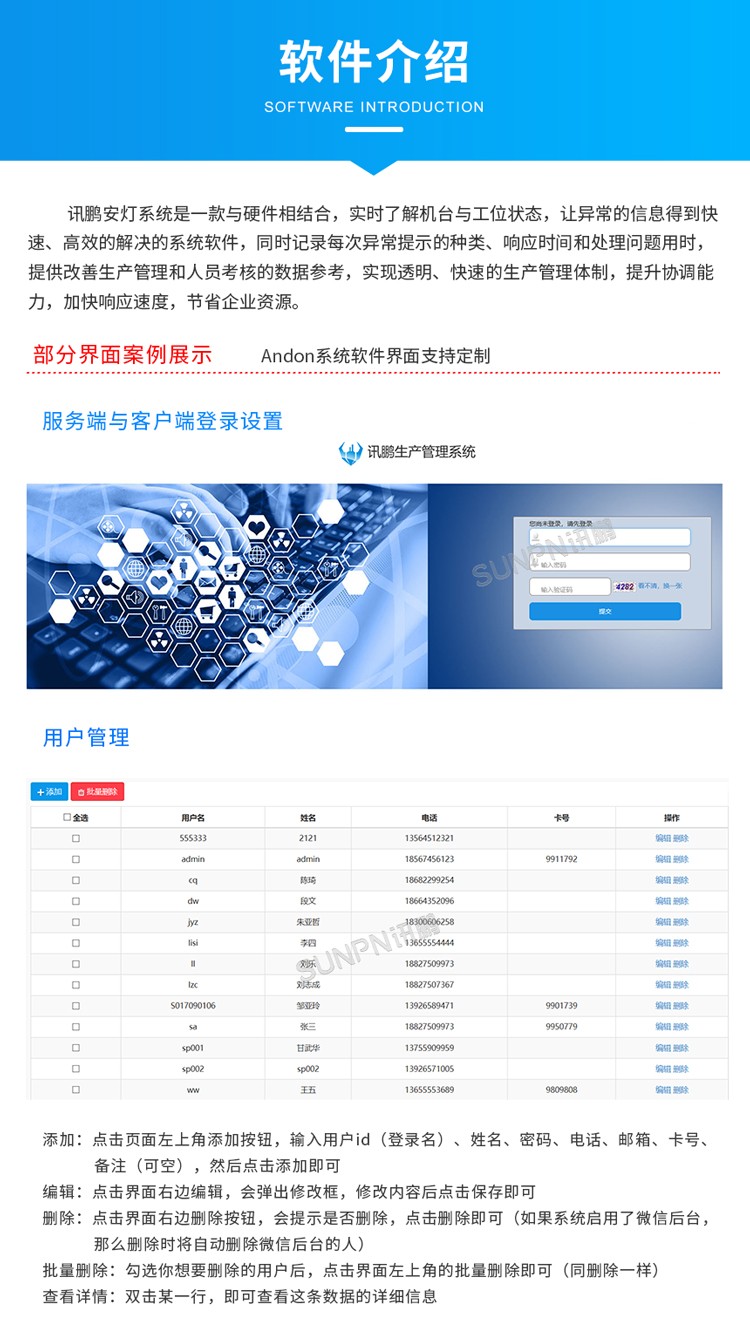The width and height of the screenshot is (750, 1333).
Task: Click the 输入验证码 captcha input
Action: [x=569, y=588]
